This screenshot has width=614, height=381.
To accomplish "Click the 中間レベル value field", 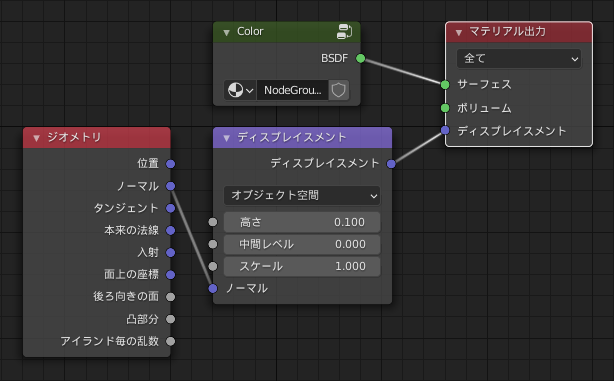I will (x=302, y=244).
